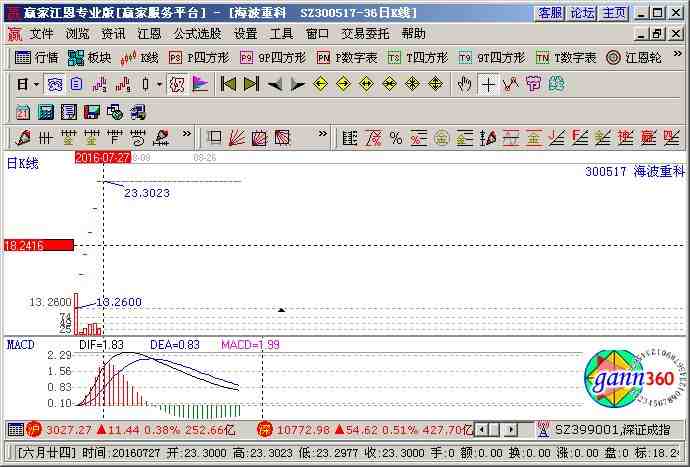
Task: Click the yellow diamond vertical-arrows icon
Action: [435, 84]
